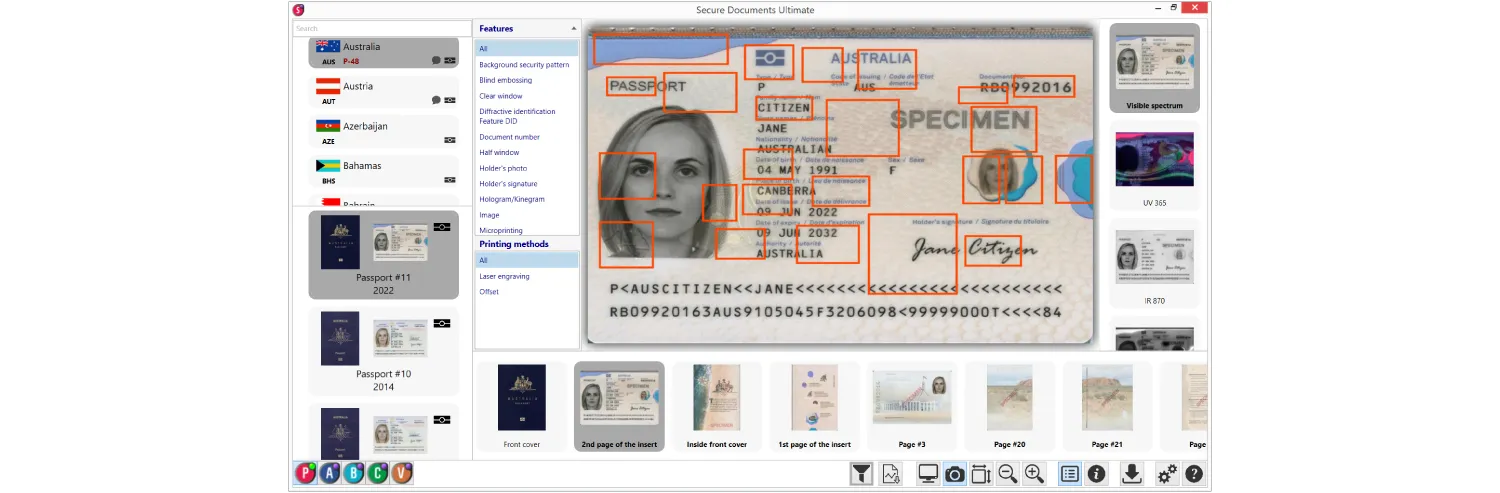Click the monitor display icon
Viewport: 1500px width, 493px height.
[x=928, y=474]
